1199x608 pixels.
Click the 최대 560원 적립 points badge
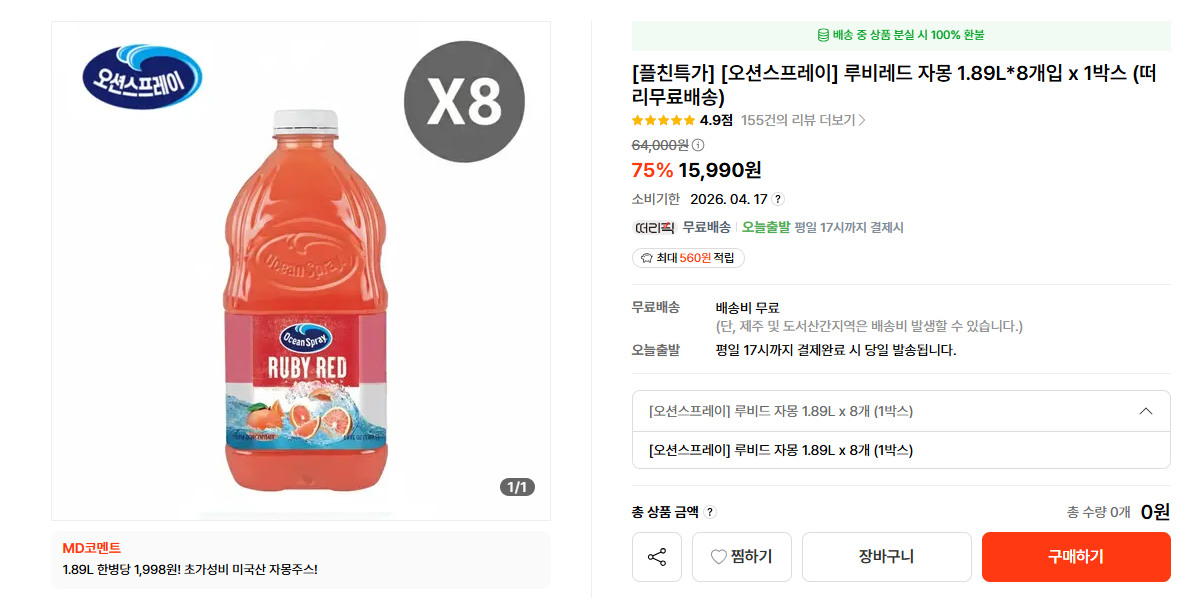pyautogui.click(x=688, y=258)
